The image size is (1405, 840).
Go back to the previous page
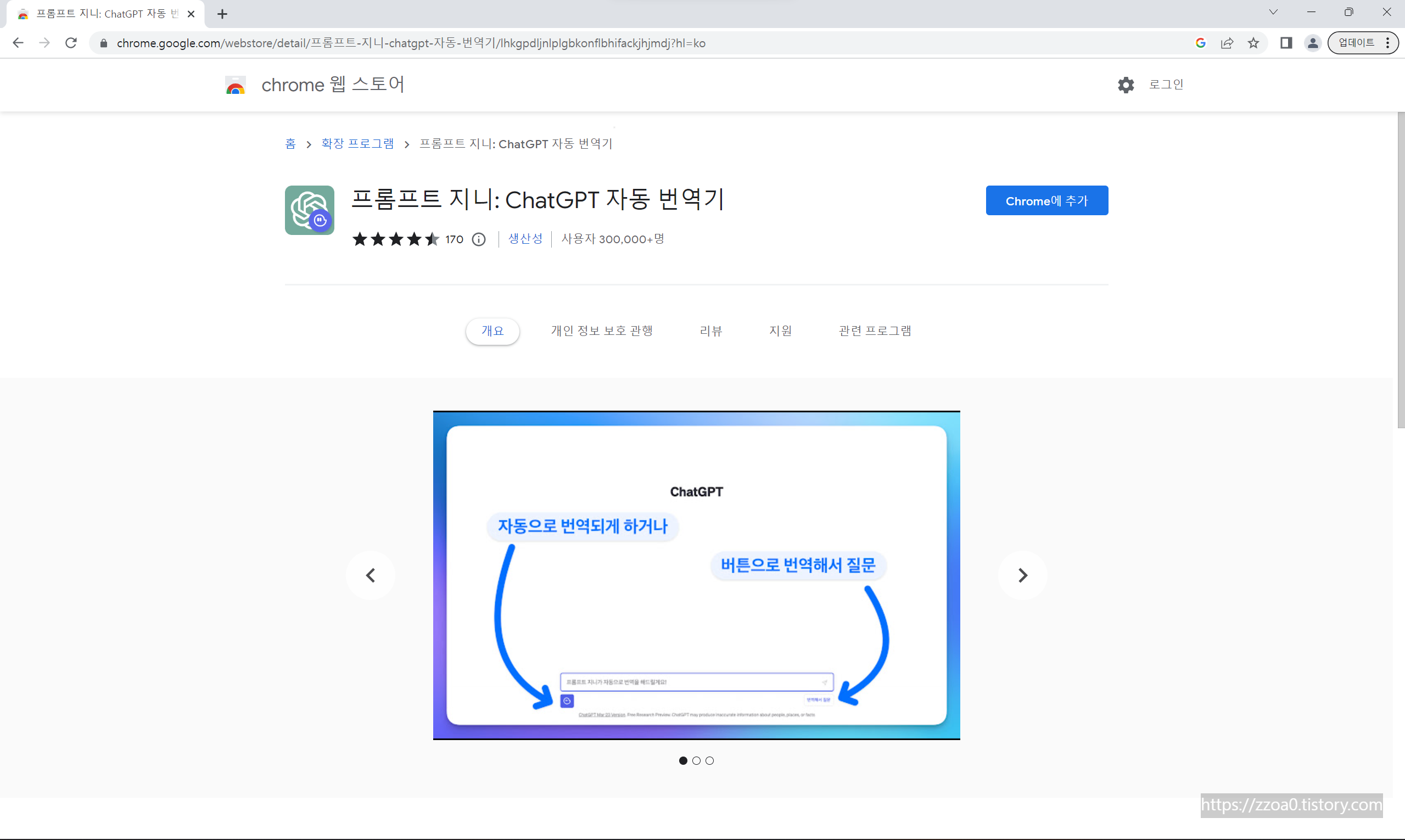(18, 43)
